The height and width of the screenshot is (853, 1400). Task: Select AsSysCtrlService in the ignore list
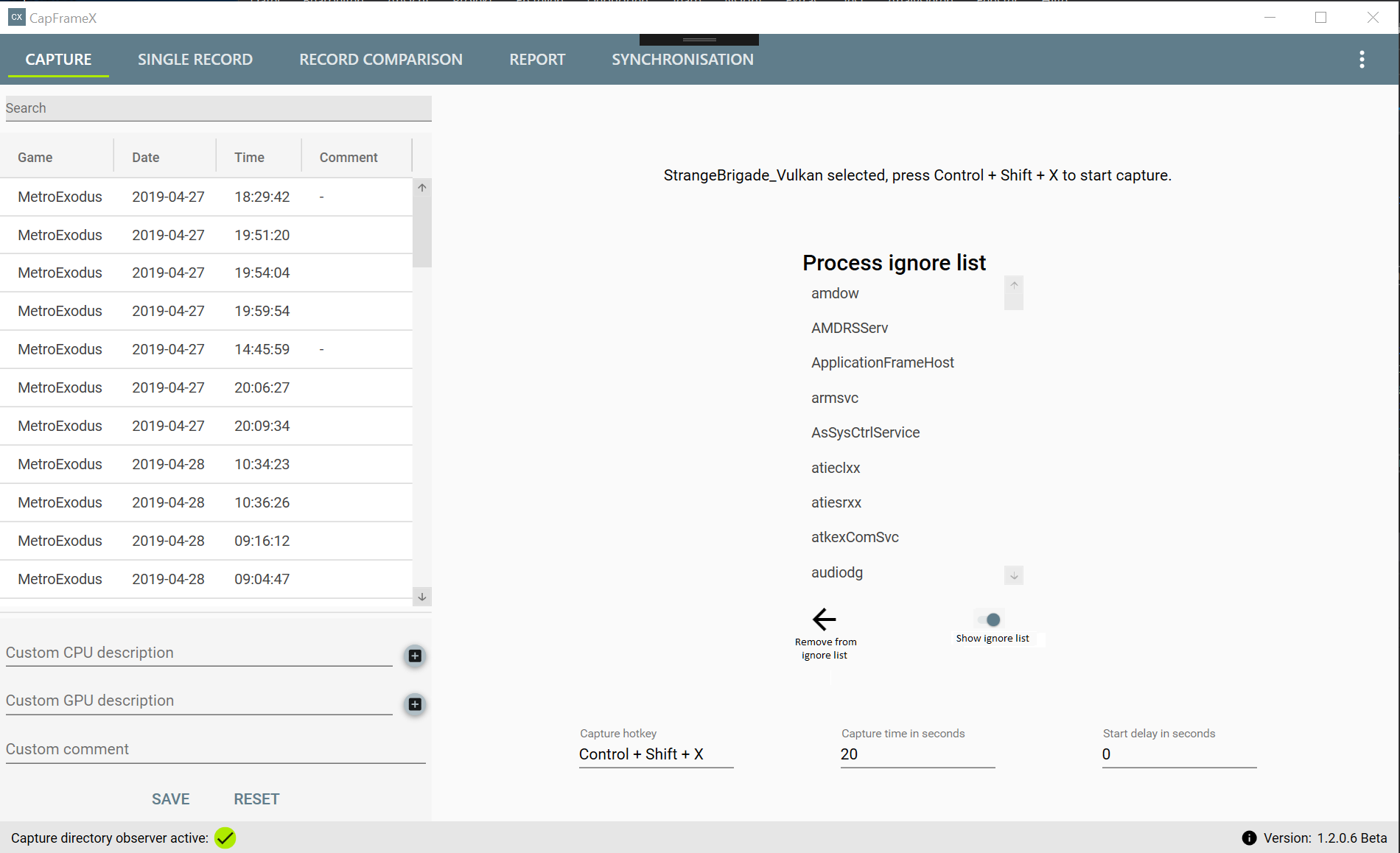866,432
